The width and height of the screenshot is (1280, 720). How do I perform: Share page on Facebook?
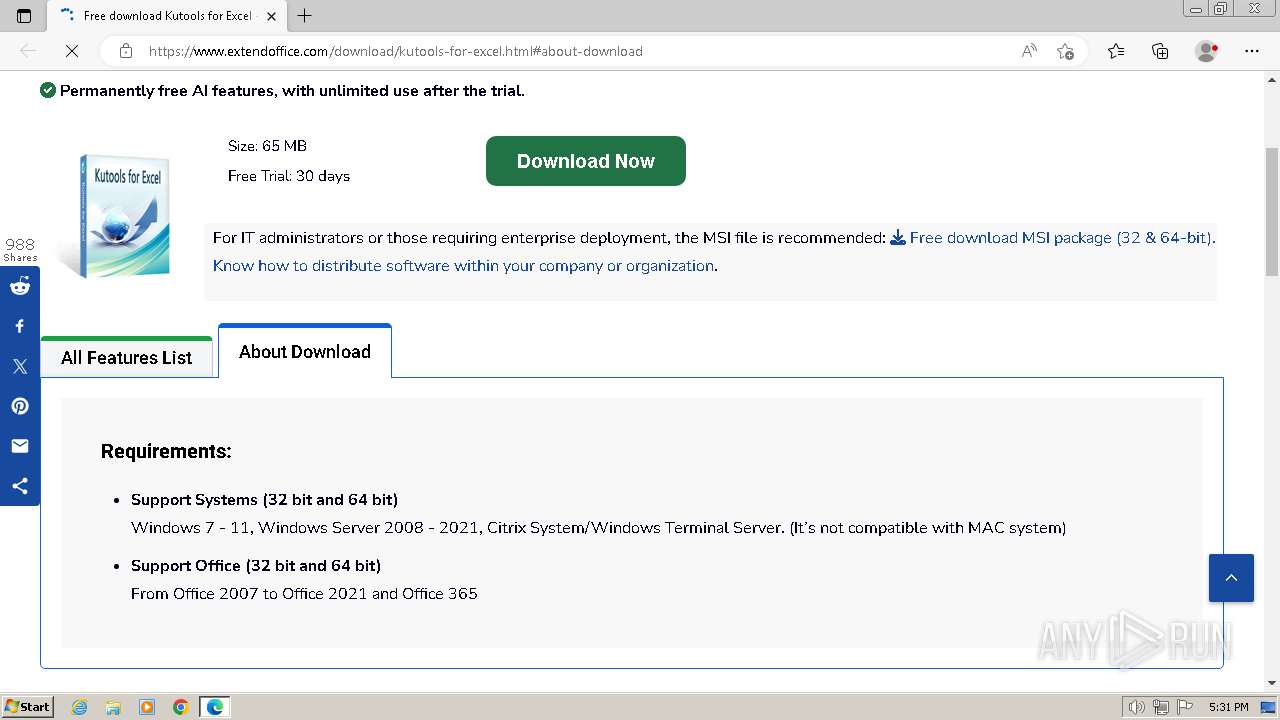(20, 326)
